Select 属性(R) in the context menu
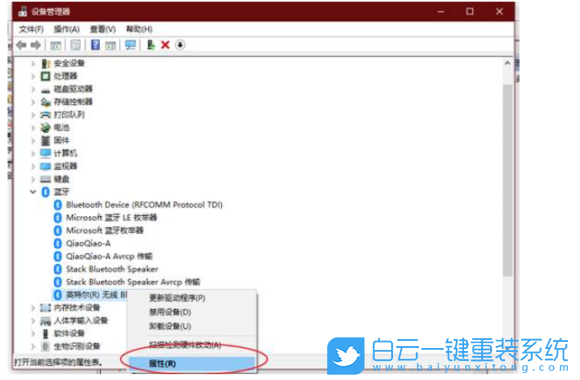Screen dimensions: 580x380 (192, 364)
